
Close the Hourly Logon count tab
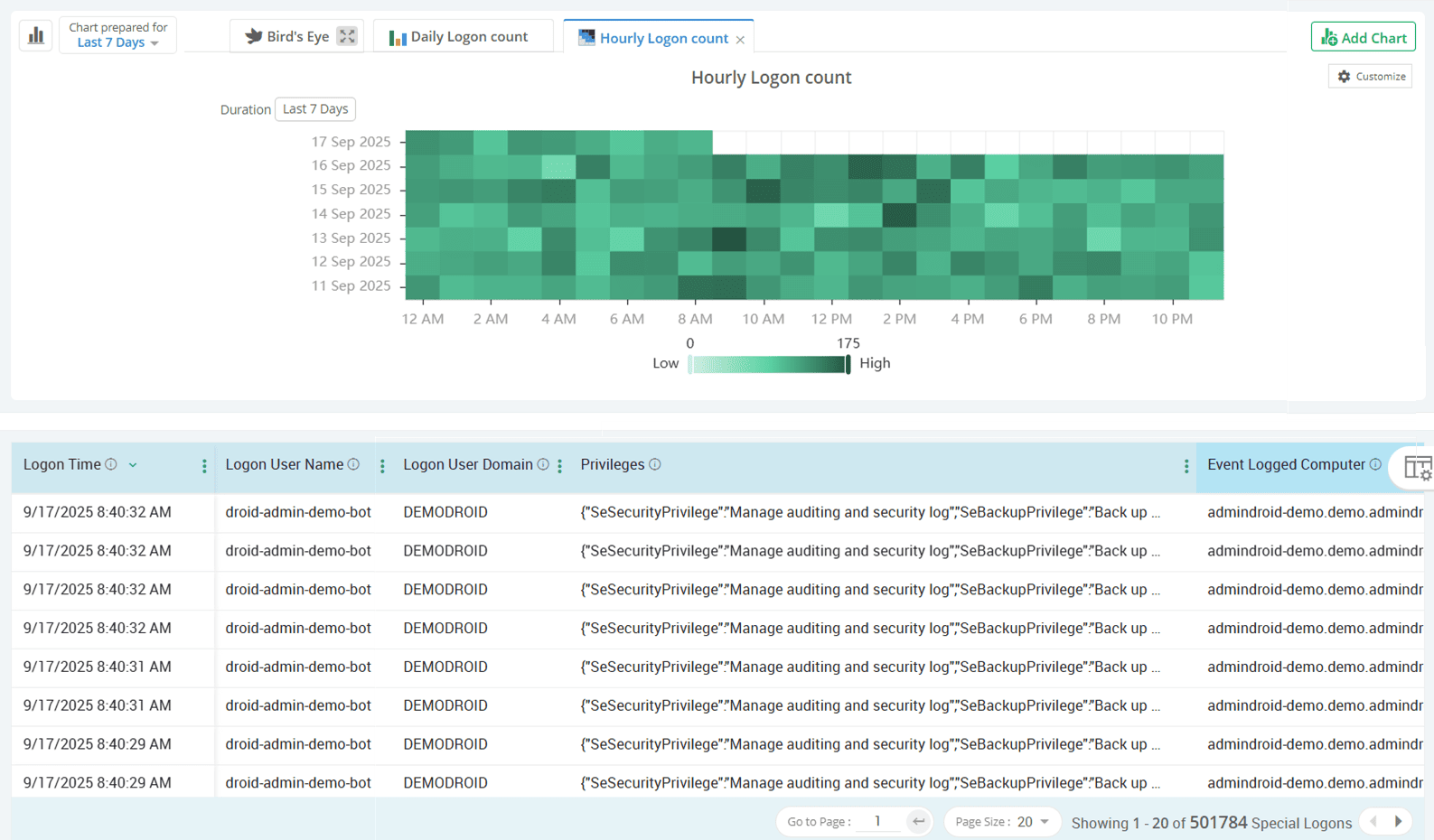(740, 40)
